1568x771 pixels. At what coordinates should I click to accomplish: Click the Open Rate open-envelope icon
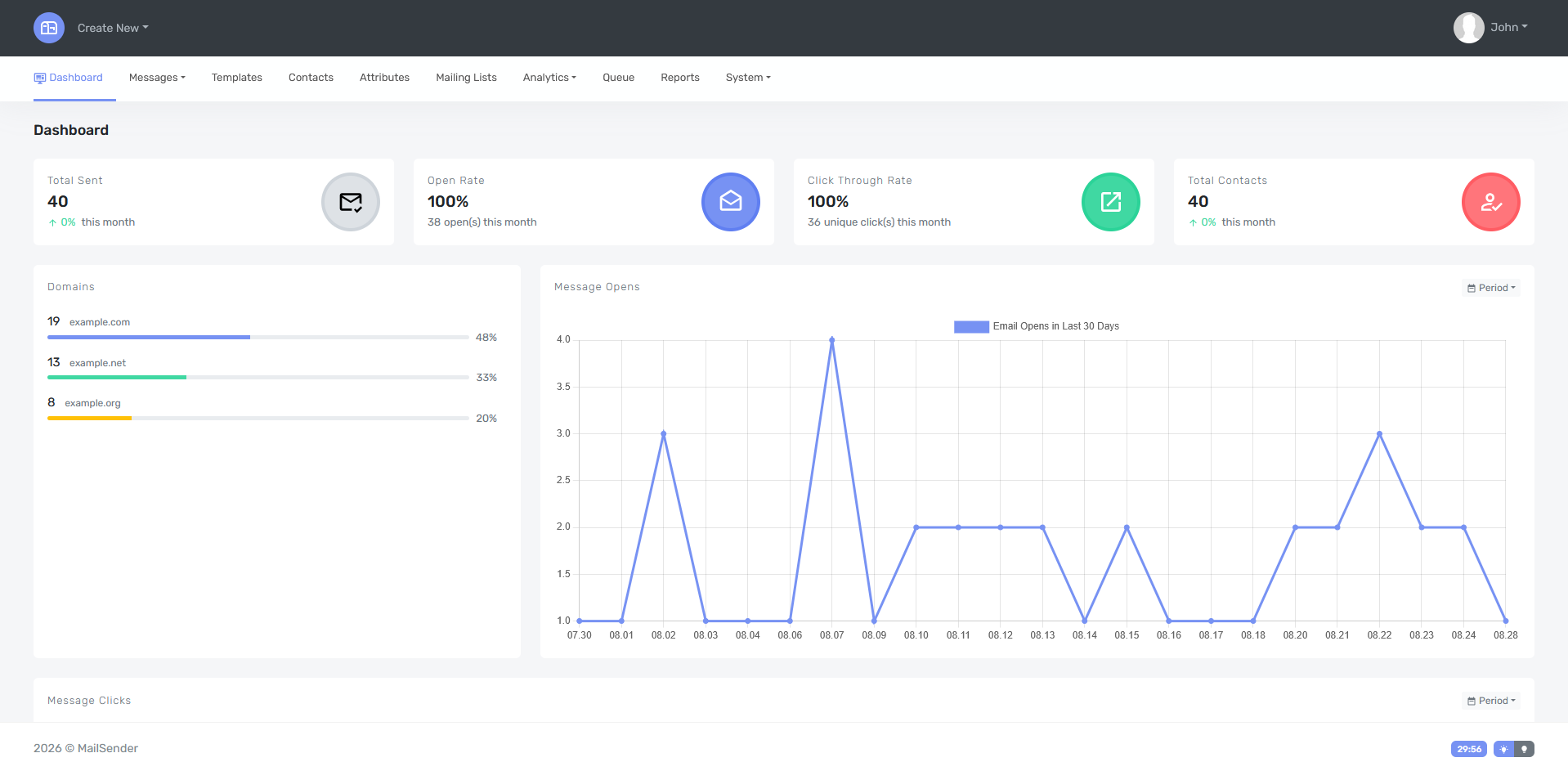tap(731, 202)
